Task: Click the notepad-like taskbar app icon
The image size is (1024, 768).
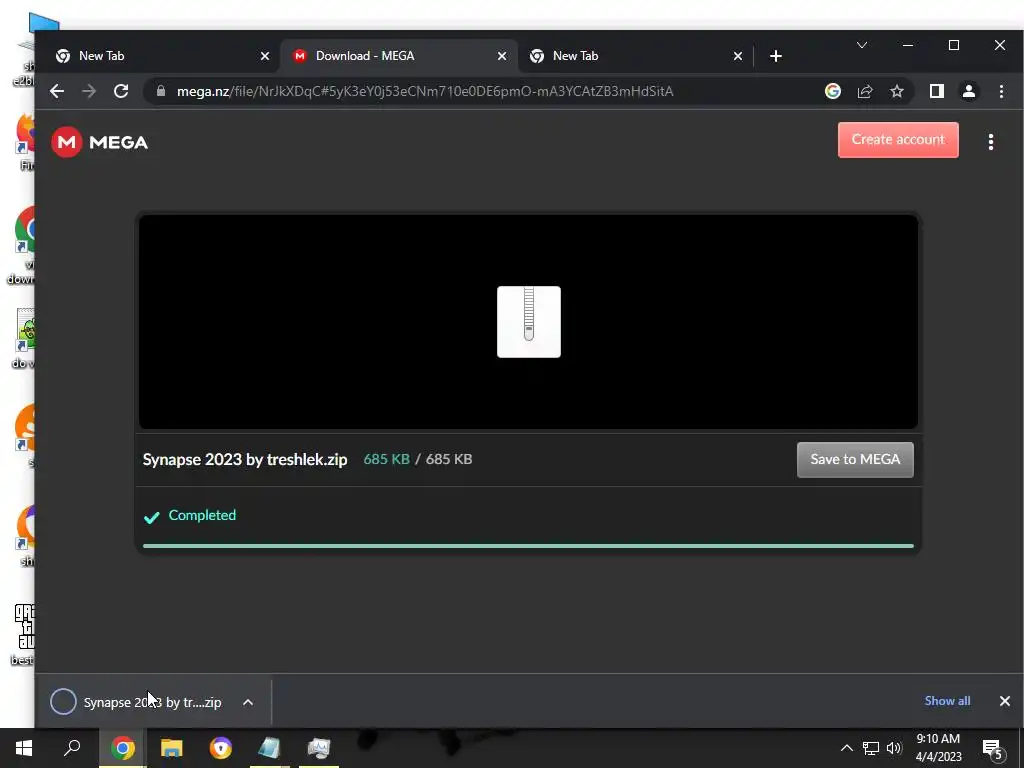Action: pos(269,748)
